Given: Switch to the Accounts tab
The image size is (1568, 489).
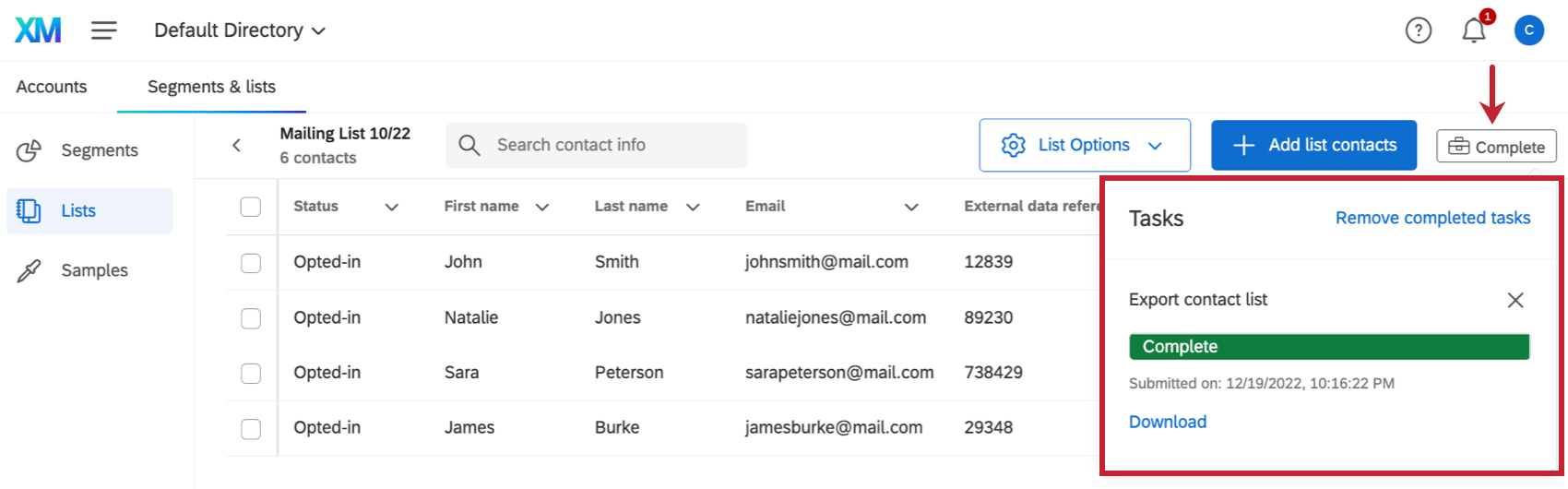Looking at the screenshot, I should coord(52,87).
